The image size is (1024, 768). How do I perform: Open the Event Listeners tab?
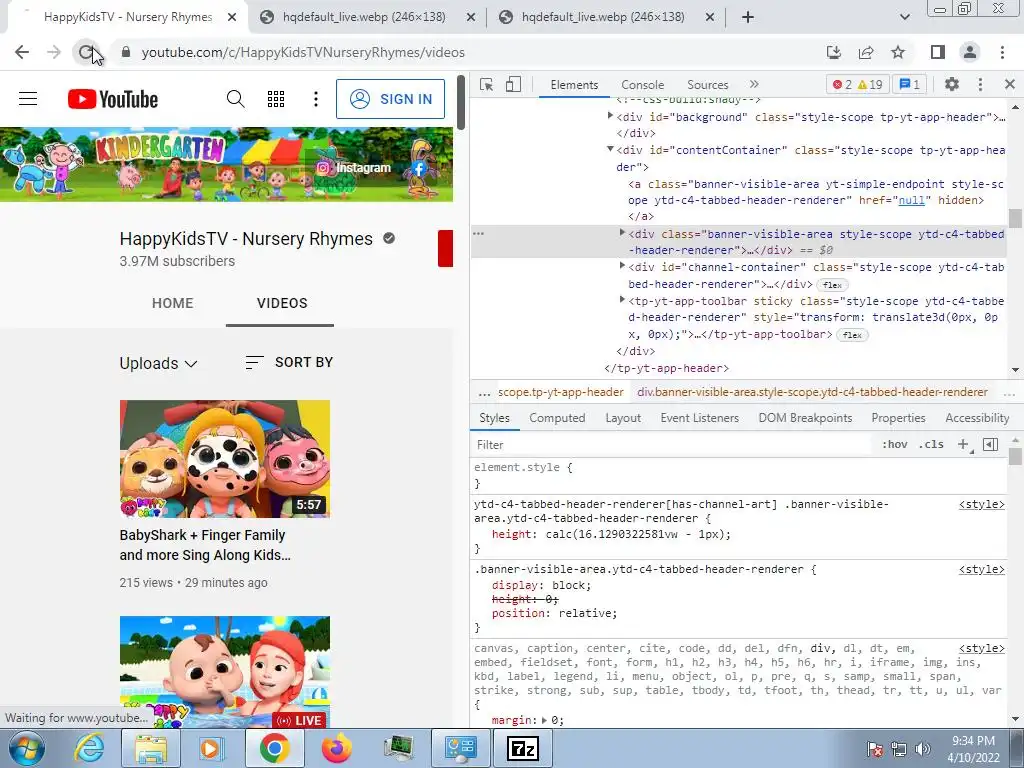coord(699,418)
